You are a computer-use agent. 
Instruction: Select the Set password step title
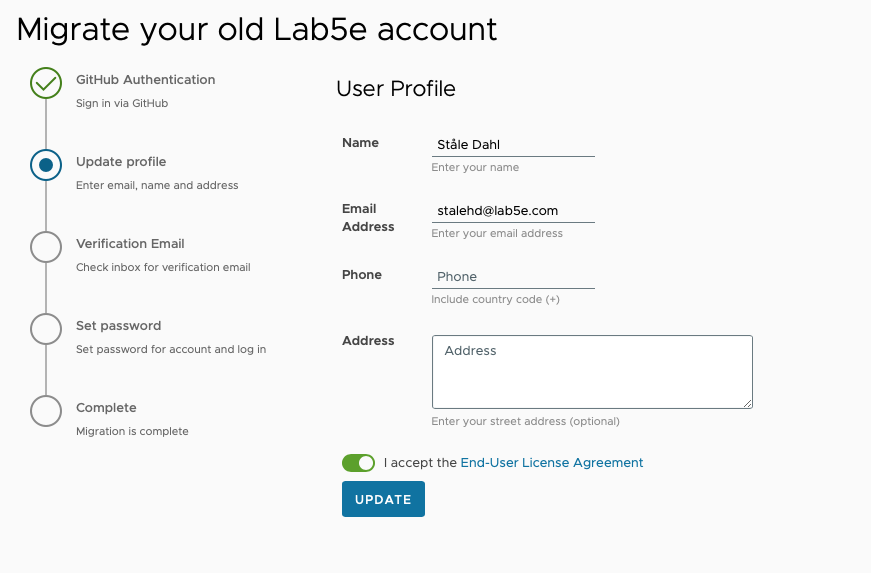pos(118,326)
